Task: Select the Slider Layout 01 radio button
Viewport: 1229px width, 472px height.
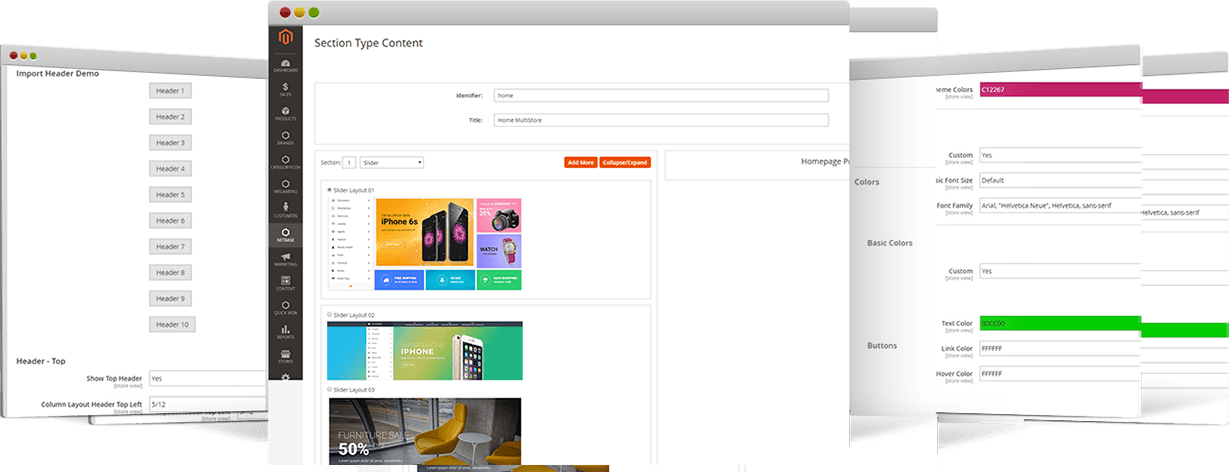Action: tap(330, 189)
